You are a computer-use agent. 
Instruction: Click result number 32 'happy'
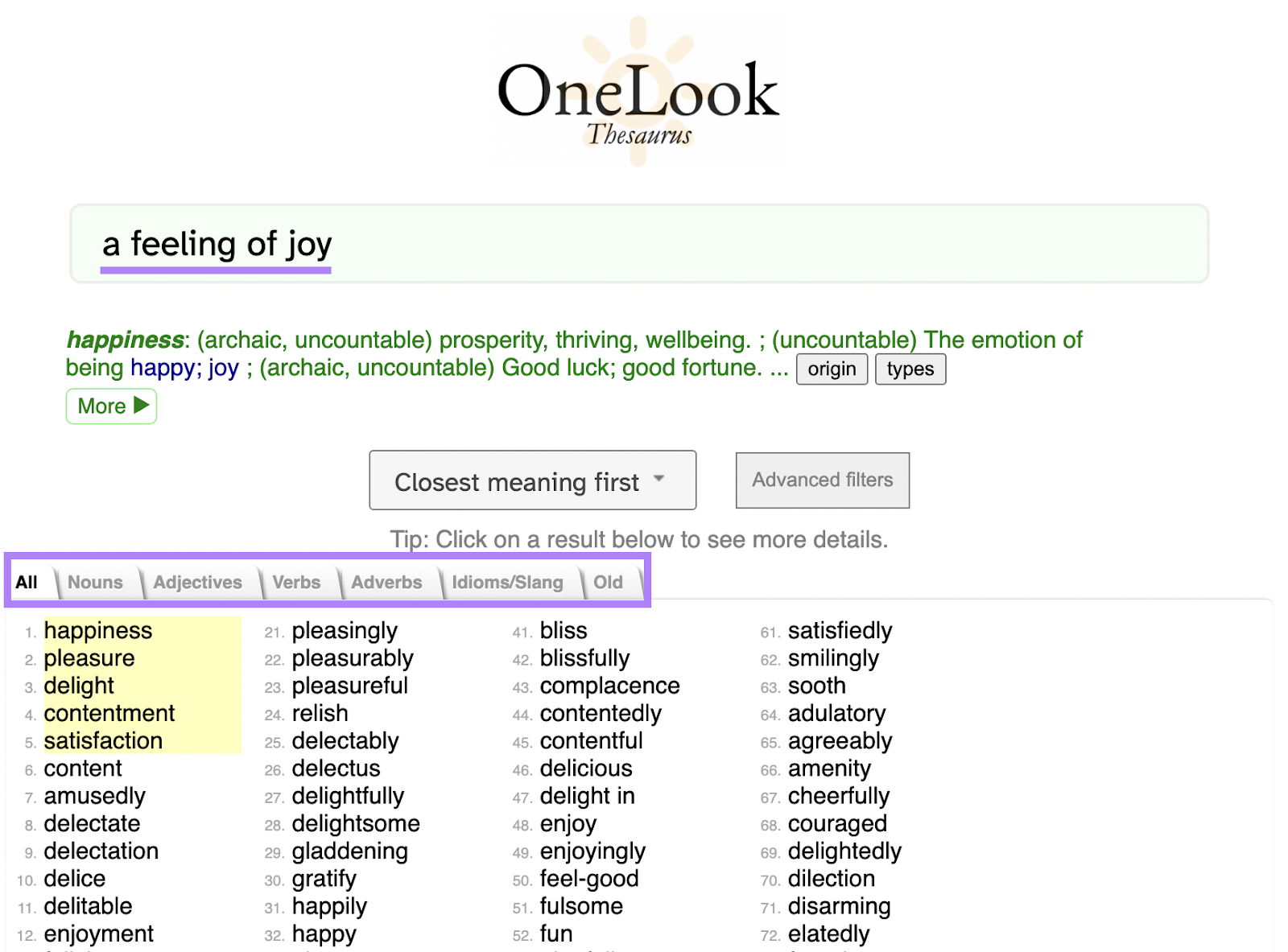tap(324, 933)
